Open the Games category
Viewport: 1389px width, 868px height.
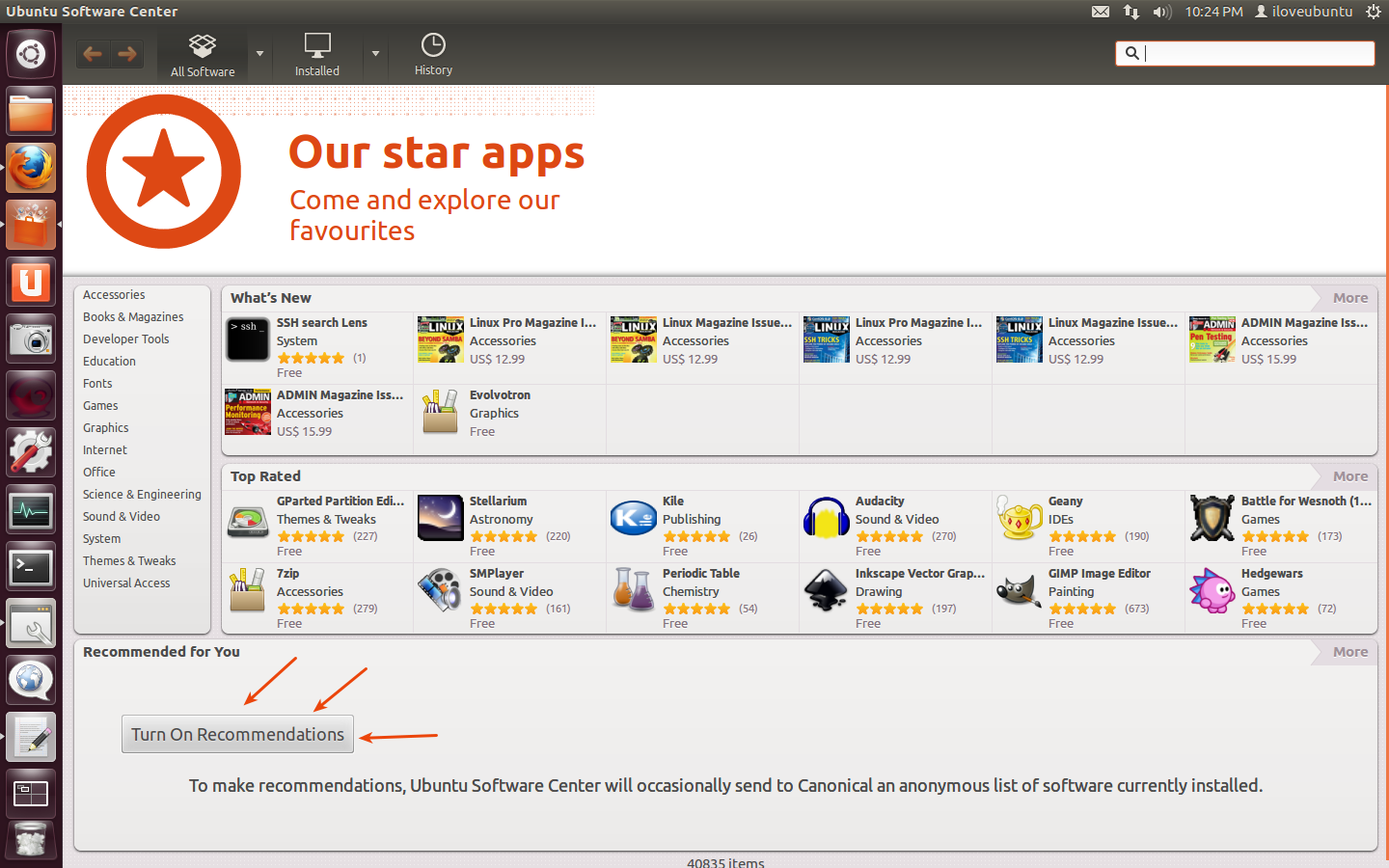(100, 406)
